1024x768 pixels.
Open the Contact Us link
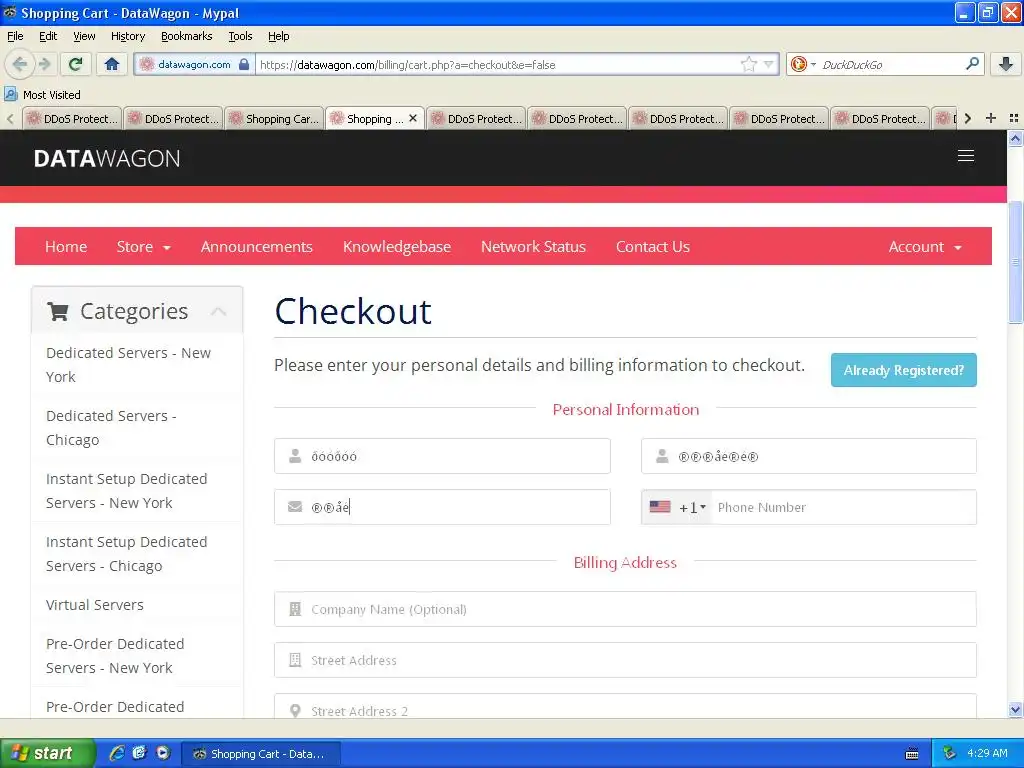[653, 247]
